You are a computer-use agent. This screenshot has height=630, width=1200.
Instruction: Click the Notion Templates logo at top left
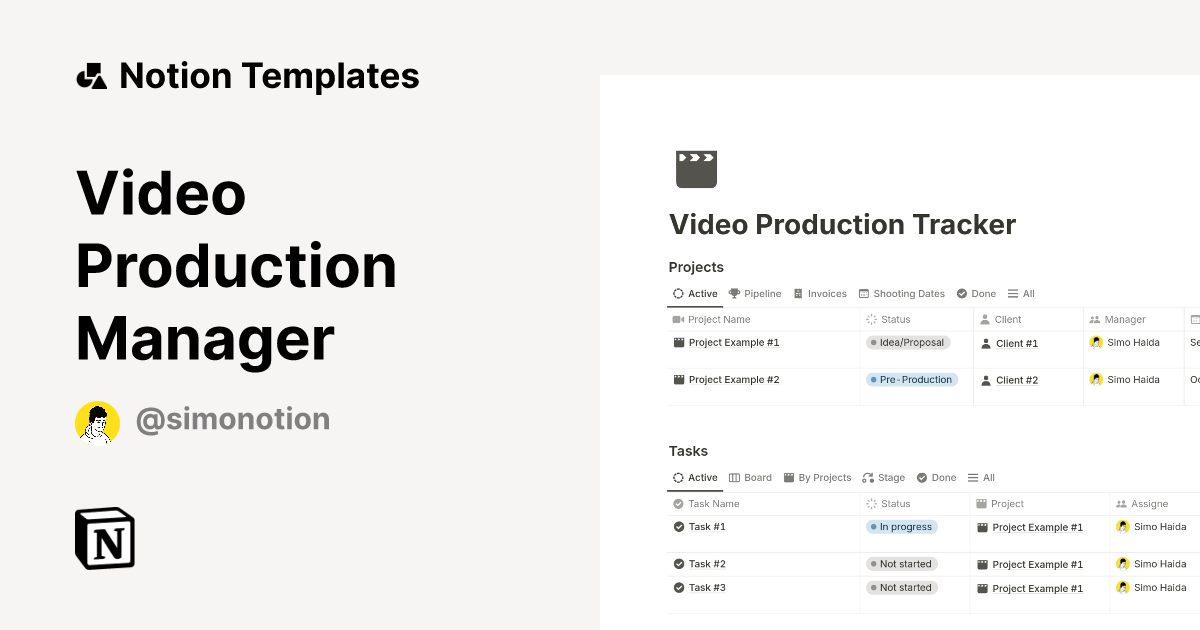[x=91, y=75]
